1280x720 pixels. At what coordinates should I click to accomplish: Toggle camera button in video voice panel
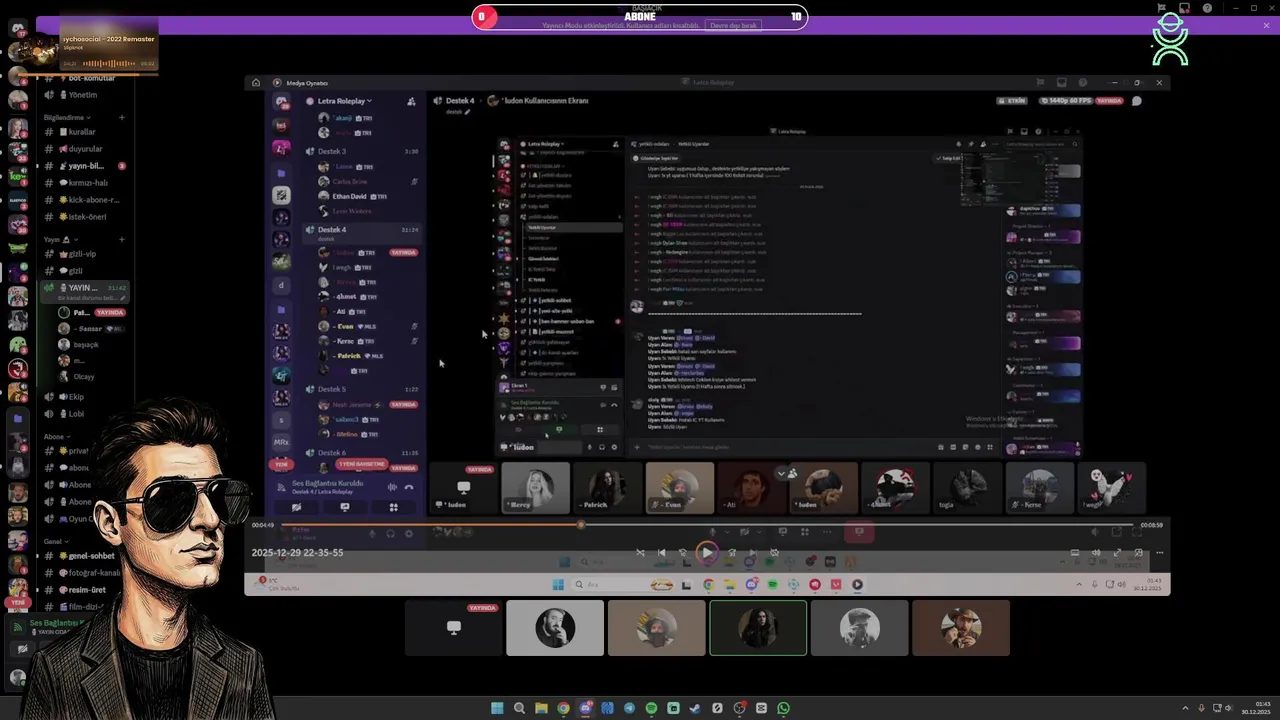[296, 507]
